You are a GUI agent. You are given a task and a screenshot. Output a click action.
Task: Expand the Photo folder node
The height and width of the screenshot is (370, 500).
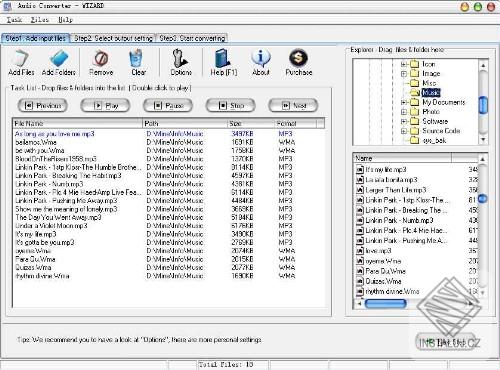click(404, 112)
